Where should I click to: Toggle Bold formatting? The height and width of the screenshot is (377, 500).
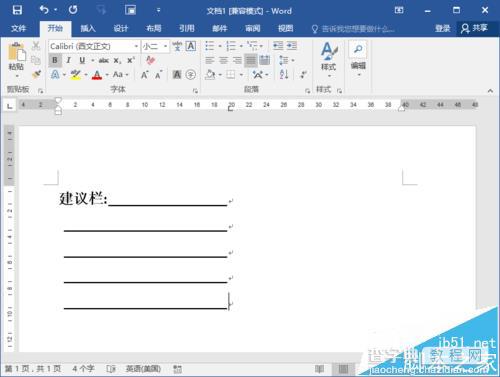pyautogui.click(x=55, y=60)
